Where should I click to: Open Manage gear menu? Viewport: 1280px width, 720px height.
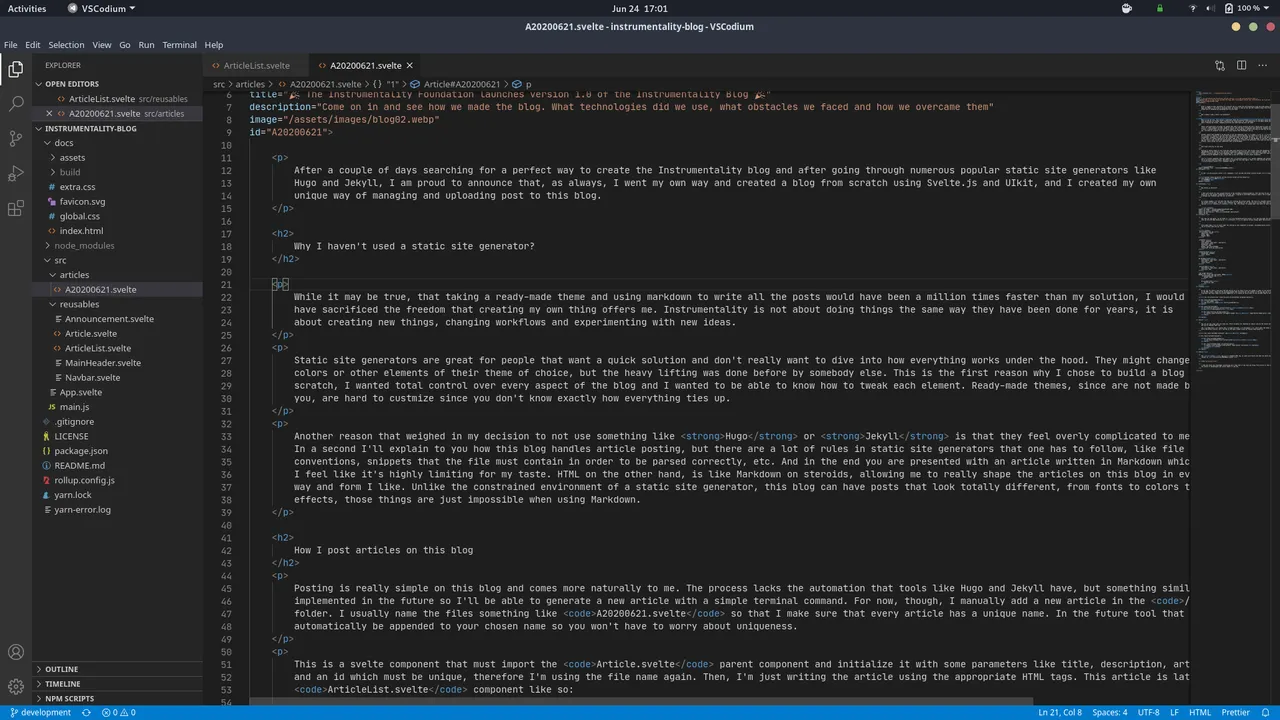[15, 687]
